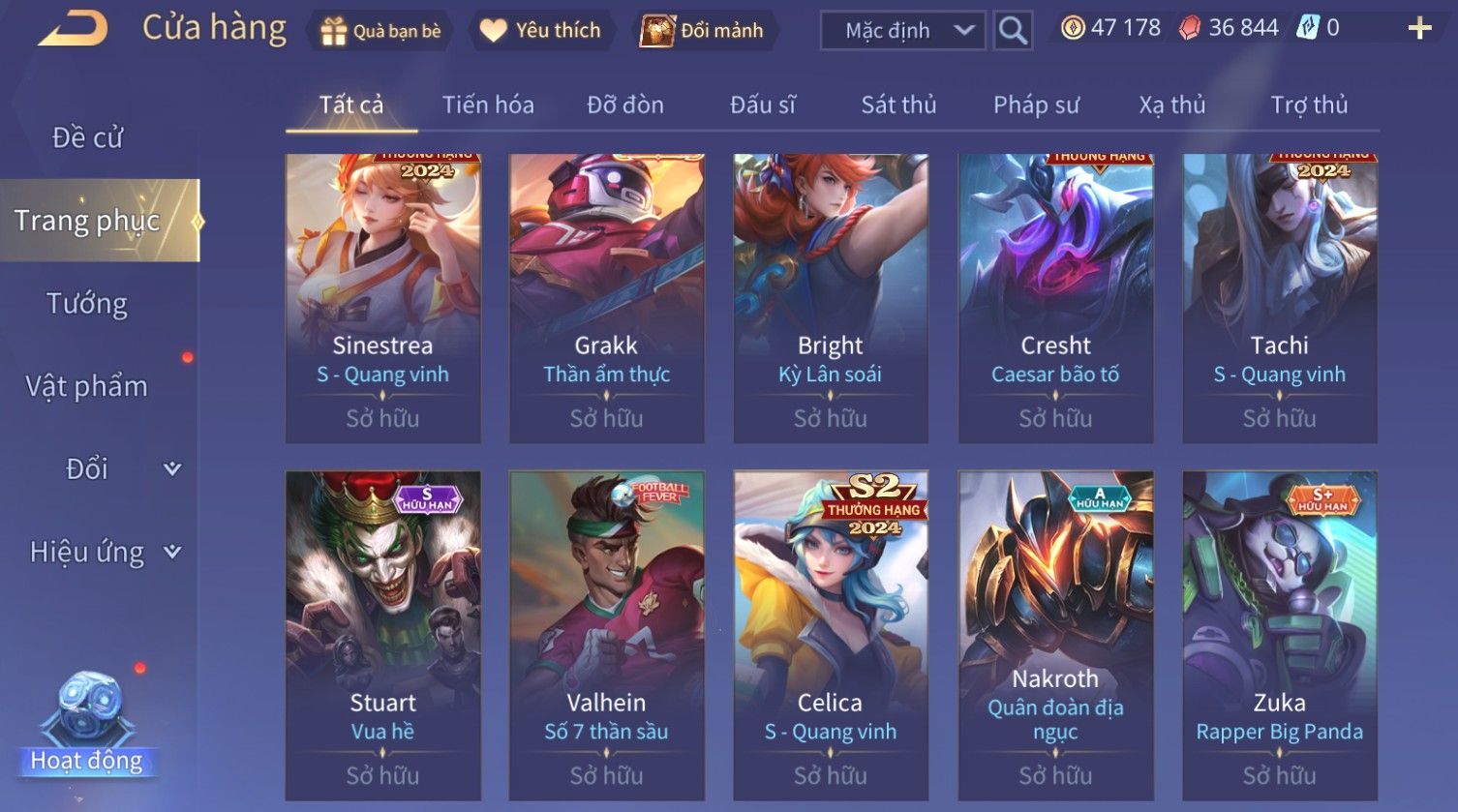The height and width of the screenshot is (812, 1458).
Task: Select the Trợ thủ tab
Action: (x=1309, y=105)
